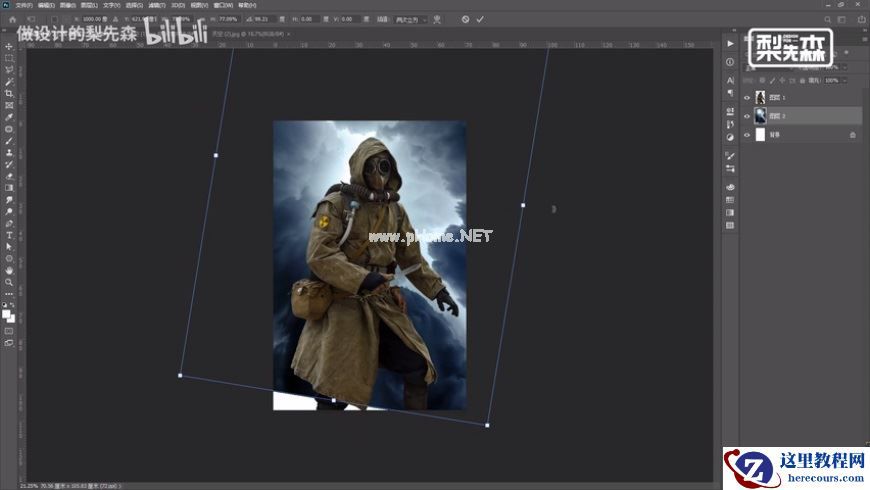This screenshot has width=870, height=490.
Task: Select the Spot Healing Brush tool
Action: [9, 129]
